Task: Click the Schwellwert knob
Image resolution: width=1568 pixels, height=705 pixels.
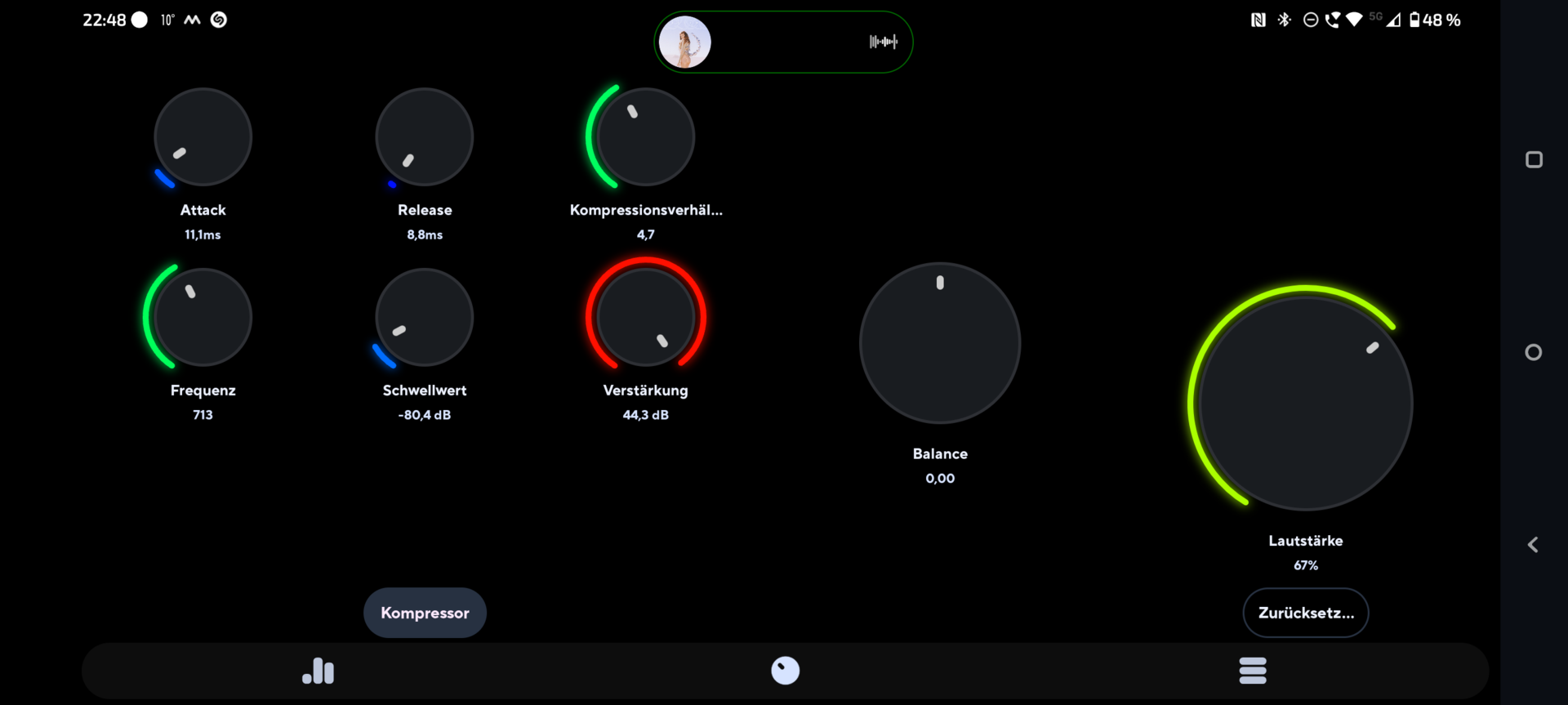Action: click(425, 318)
